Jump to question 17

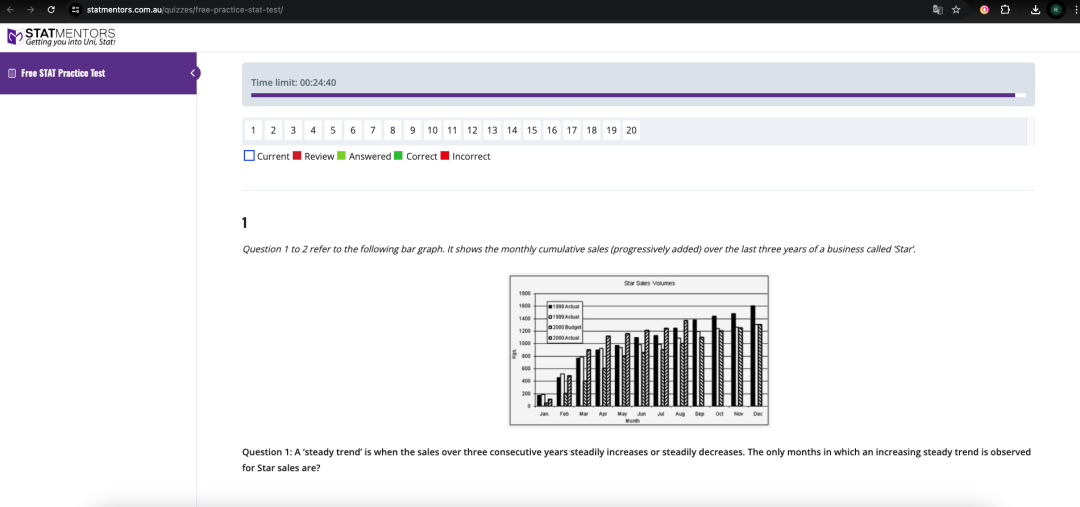(x=572, y=130)
